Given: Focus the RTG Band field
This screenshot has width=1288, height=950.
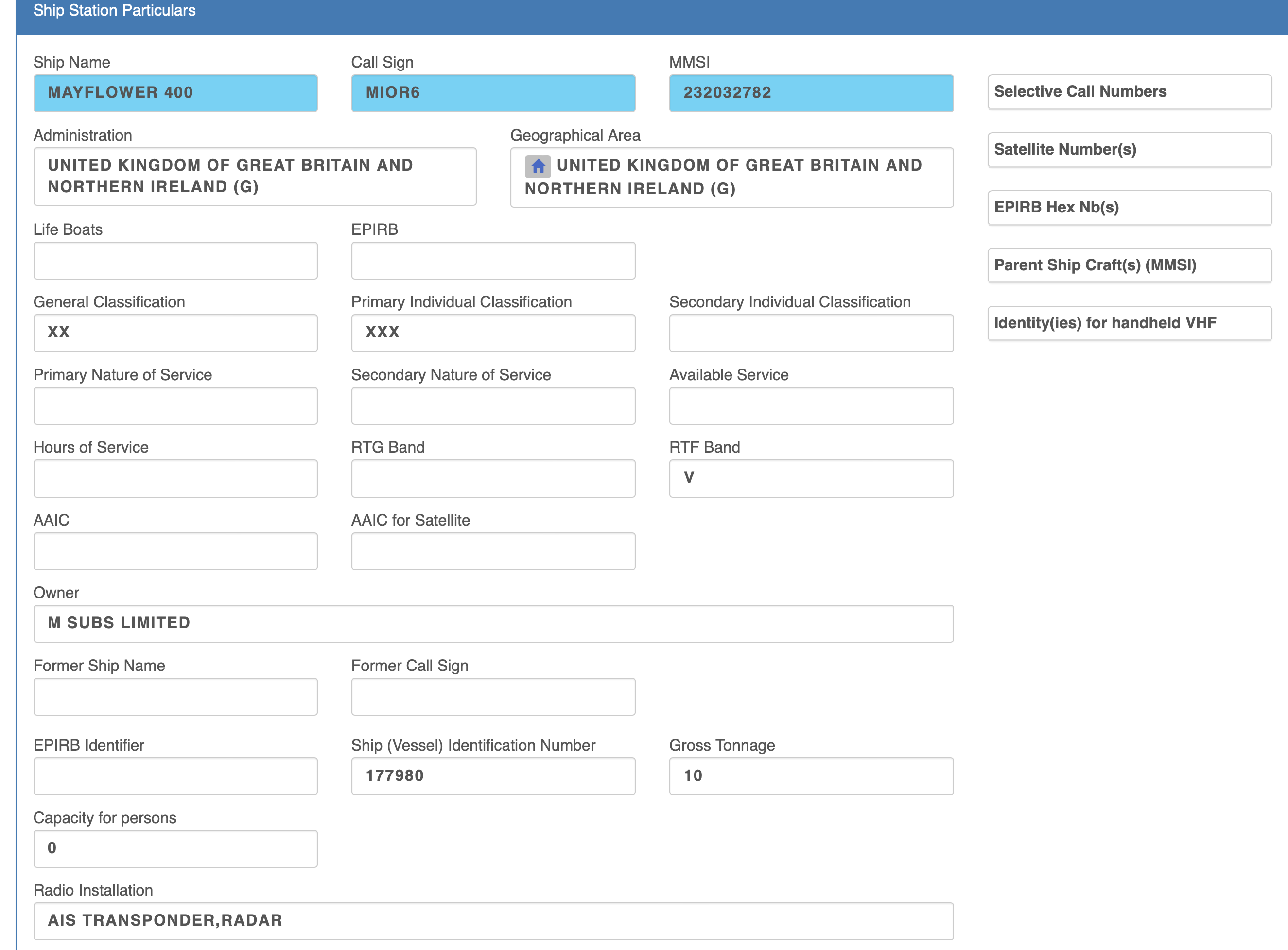Looking at the screenshot, I should click(x=493, y=478).
